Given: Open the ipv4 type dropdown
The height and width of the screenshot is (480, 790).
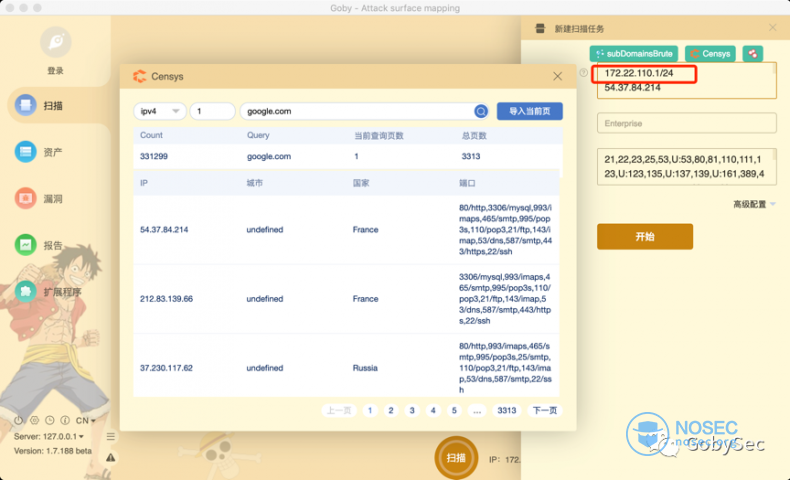Looking at the screenshot, I should [x=159, y=111].
